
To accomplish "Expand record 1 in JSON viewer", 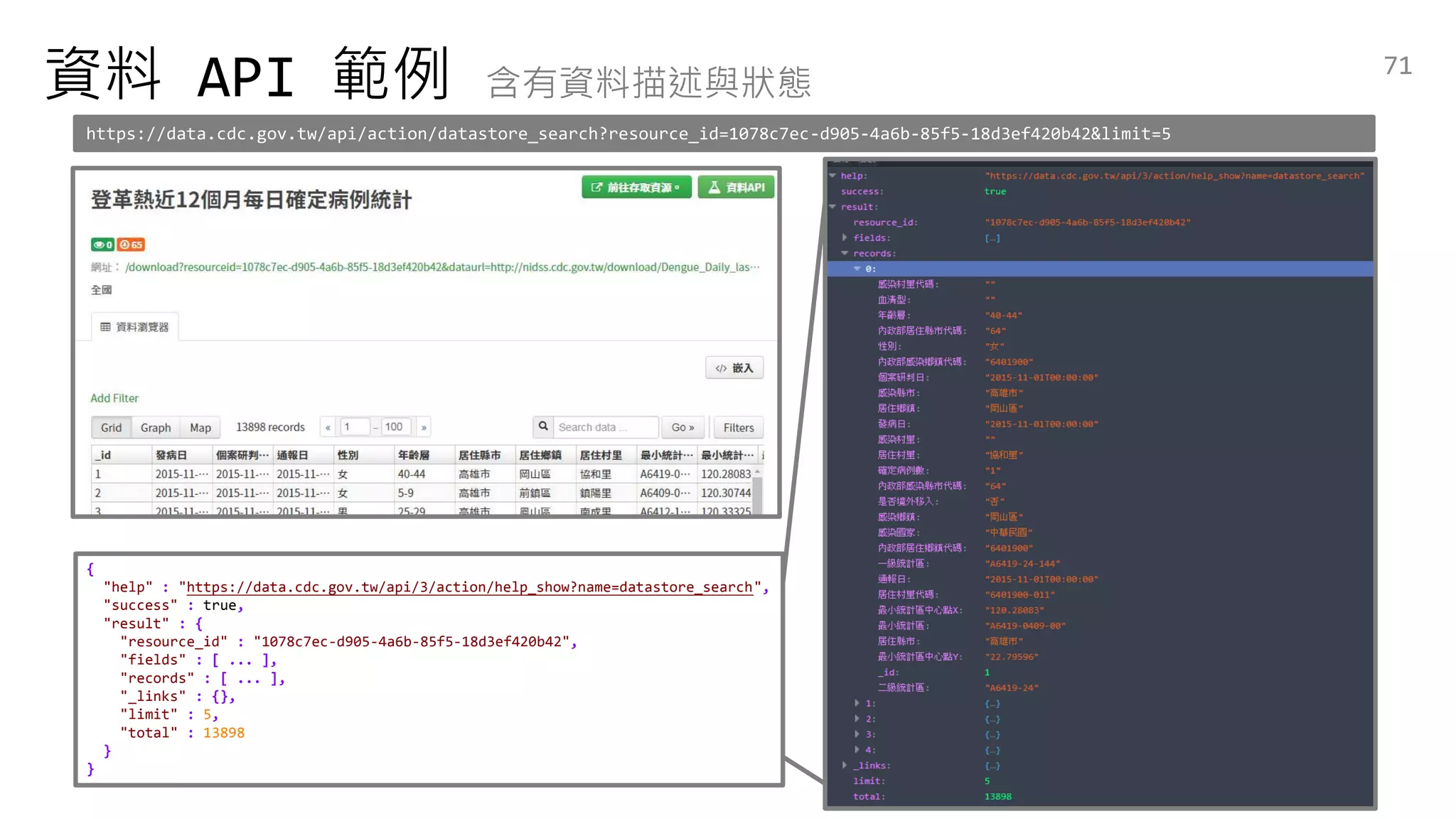I will 857,703.
